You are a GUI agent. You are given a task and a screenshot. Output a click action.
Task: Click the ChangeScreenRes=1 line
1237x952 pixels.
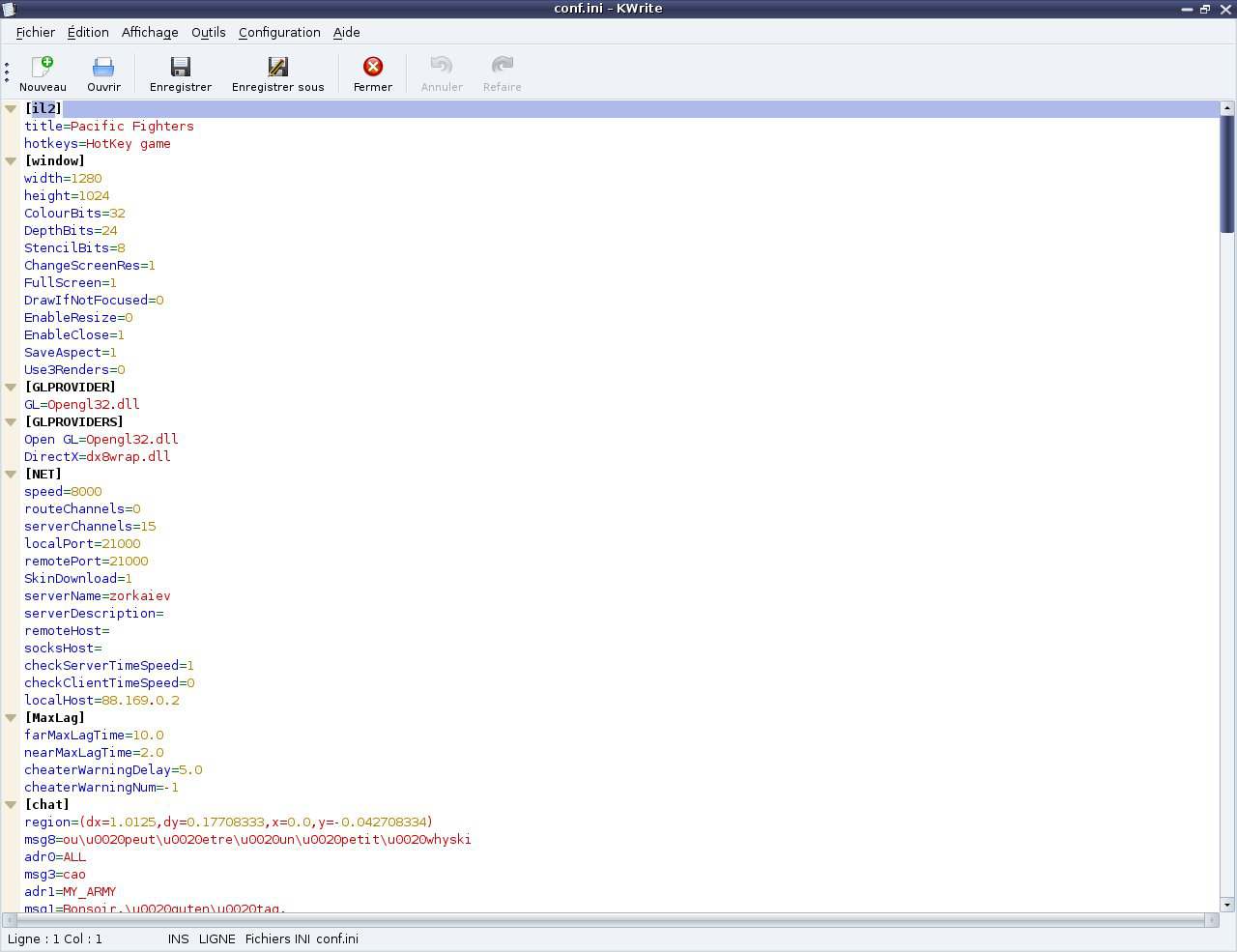90,266
